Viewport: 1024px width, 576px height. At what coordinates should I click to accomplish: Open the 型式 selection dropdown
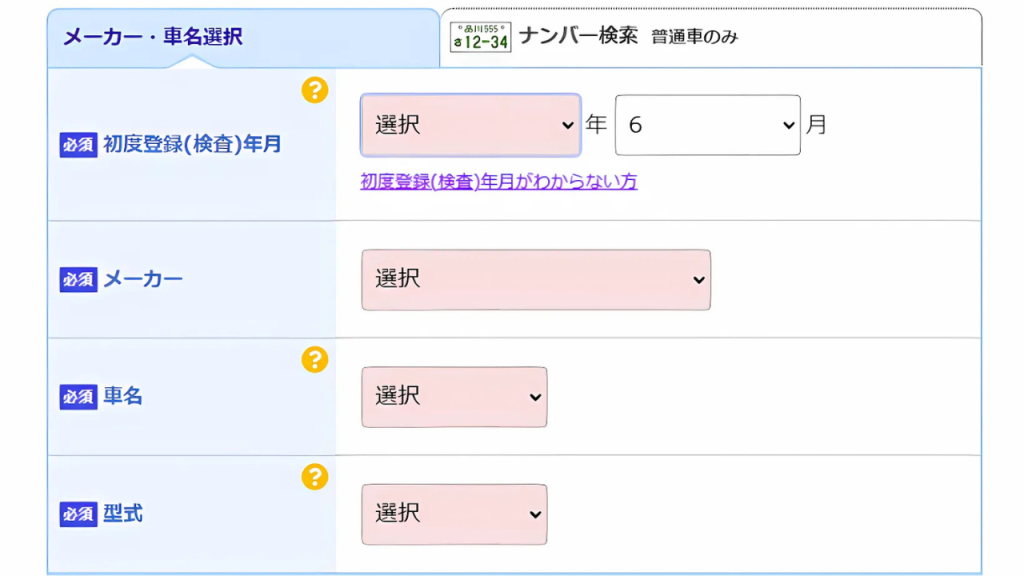click(454, 514)
